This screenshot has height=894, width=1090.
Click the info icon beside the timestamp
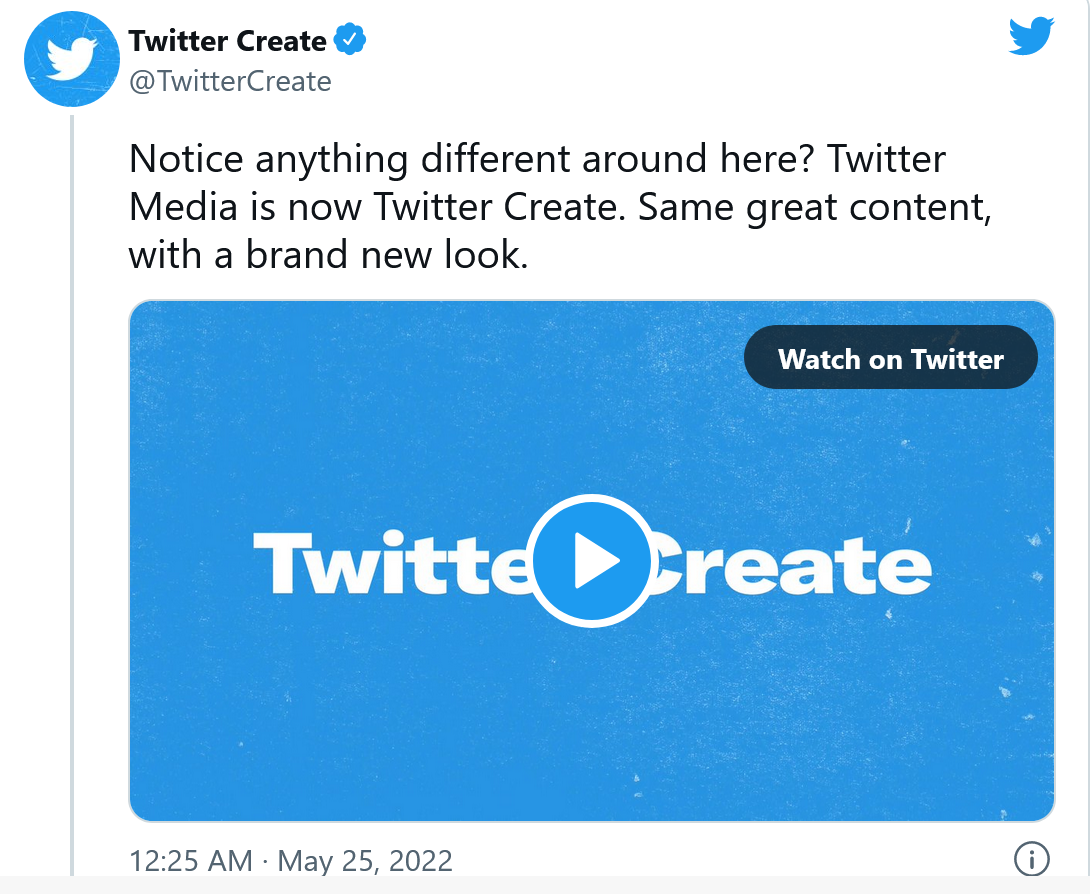1031,858
